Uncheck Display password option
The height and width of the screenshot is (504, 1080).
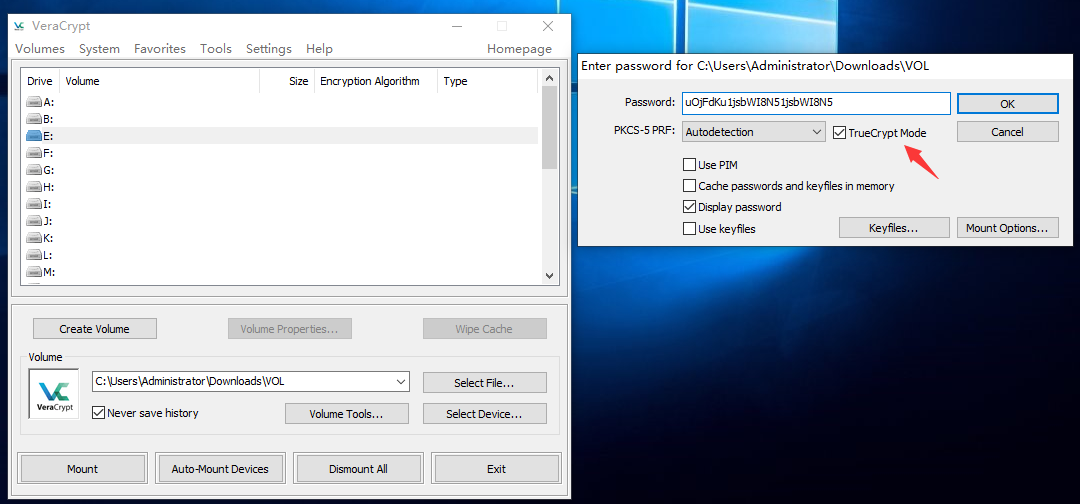click(689, 207)
